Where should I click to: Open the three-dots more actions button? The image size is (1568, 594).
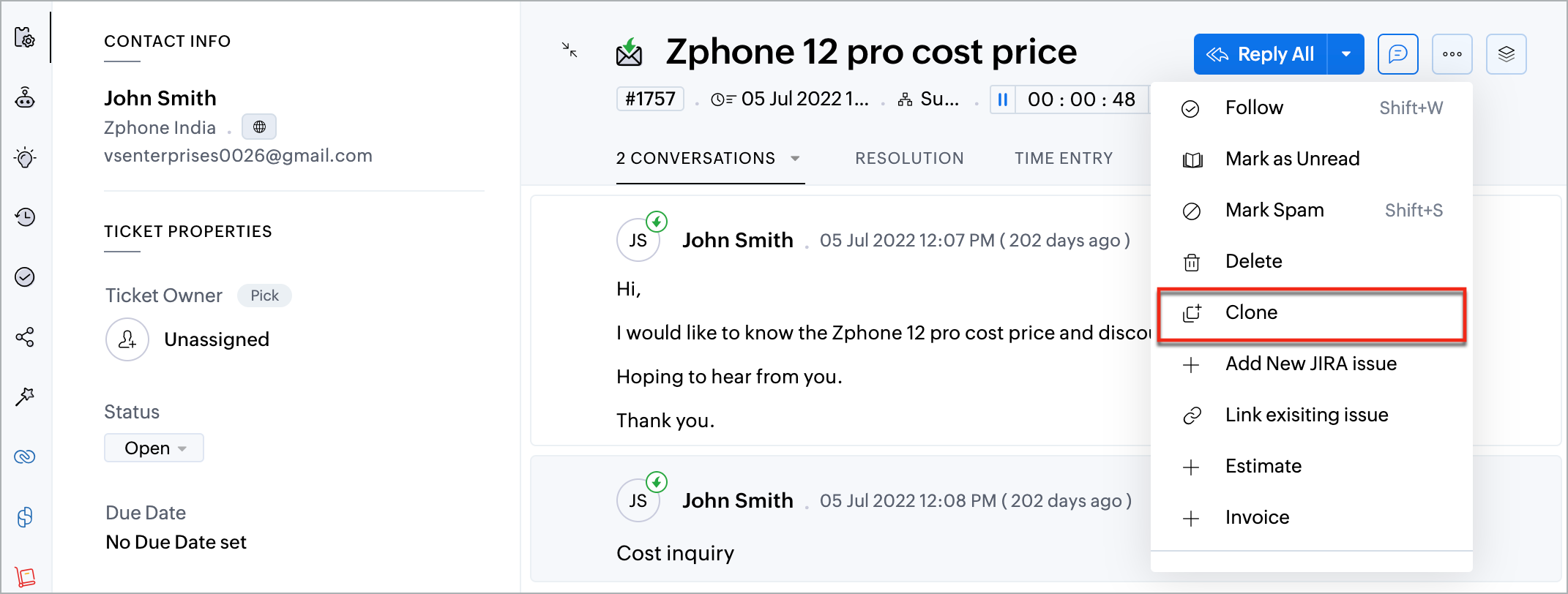tap(1452, 54)
